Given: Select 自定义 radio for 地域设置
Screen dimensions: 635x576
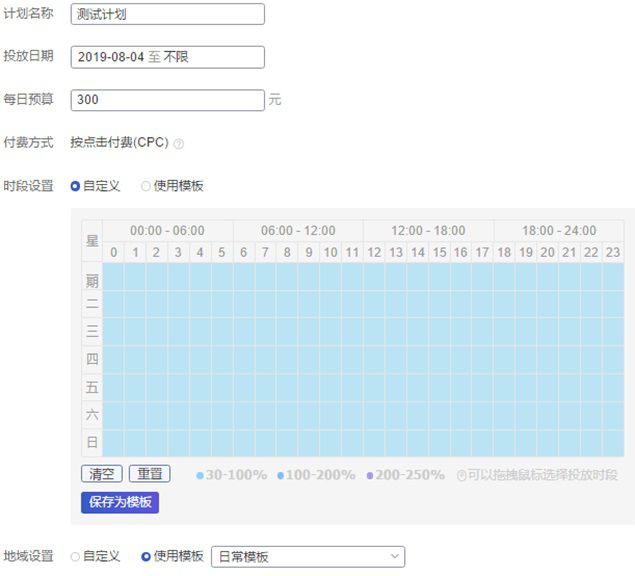Looking at the screenshot, I should (75, 557).
